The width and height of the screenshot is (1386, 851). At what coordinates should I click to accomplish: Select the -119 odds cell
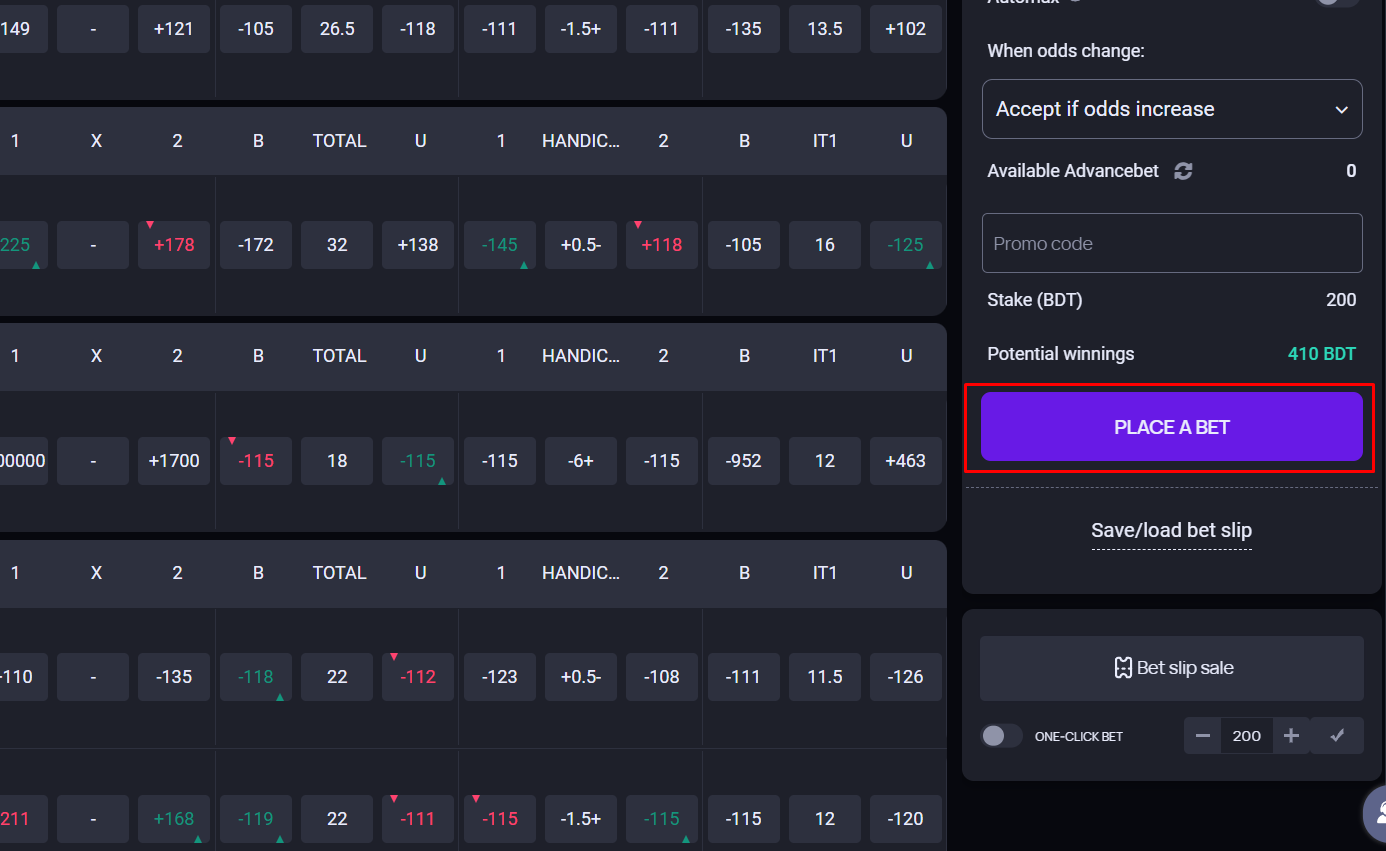click(256, 819)
